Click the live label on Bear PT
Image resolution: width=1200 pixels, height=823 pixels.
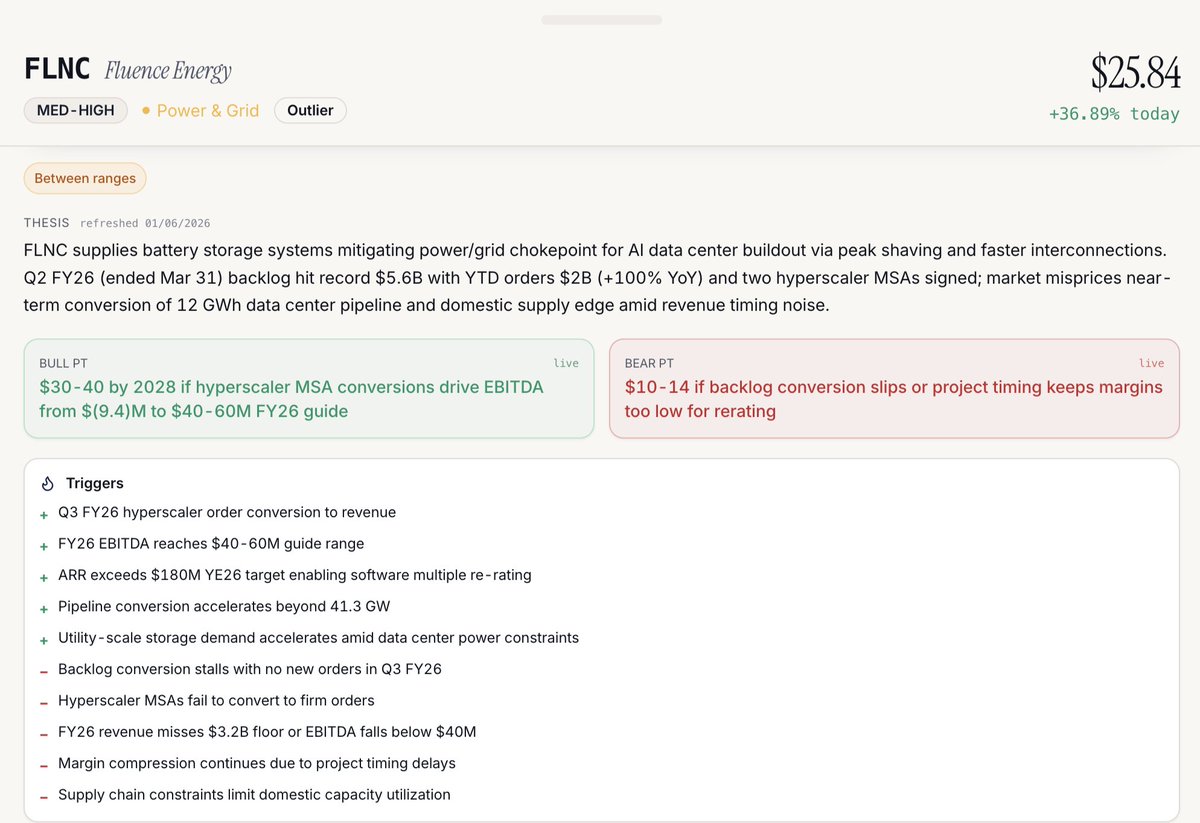[x=1151, y=363]
